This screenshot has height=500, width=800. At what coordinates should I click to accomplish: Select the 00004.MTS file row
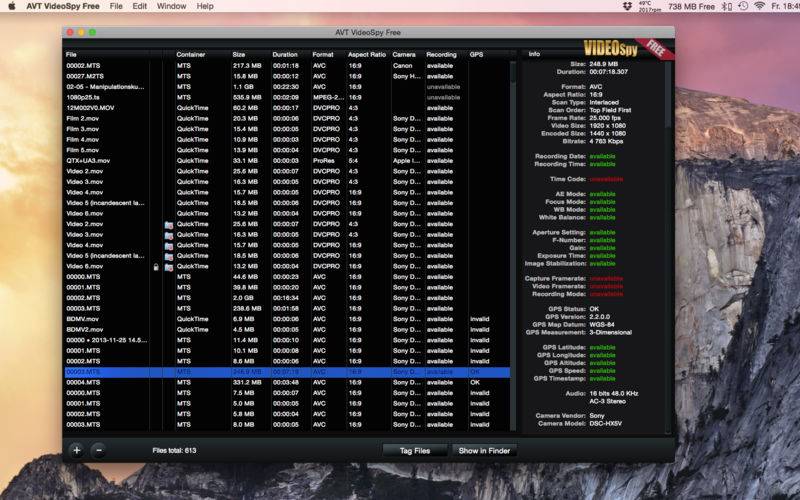point(287,382)
